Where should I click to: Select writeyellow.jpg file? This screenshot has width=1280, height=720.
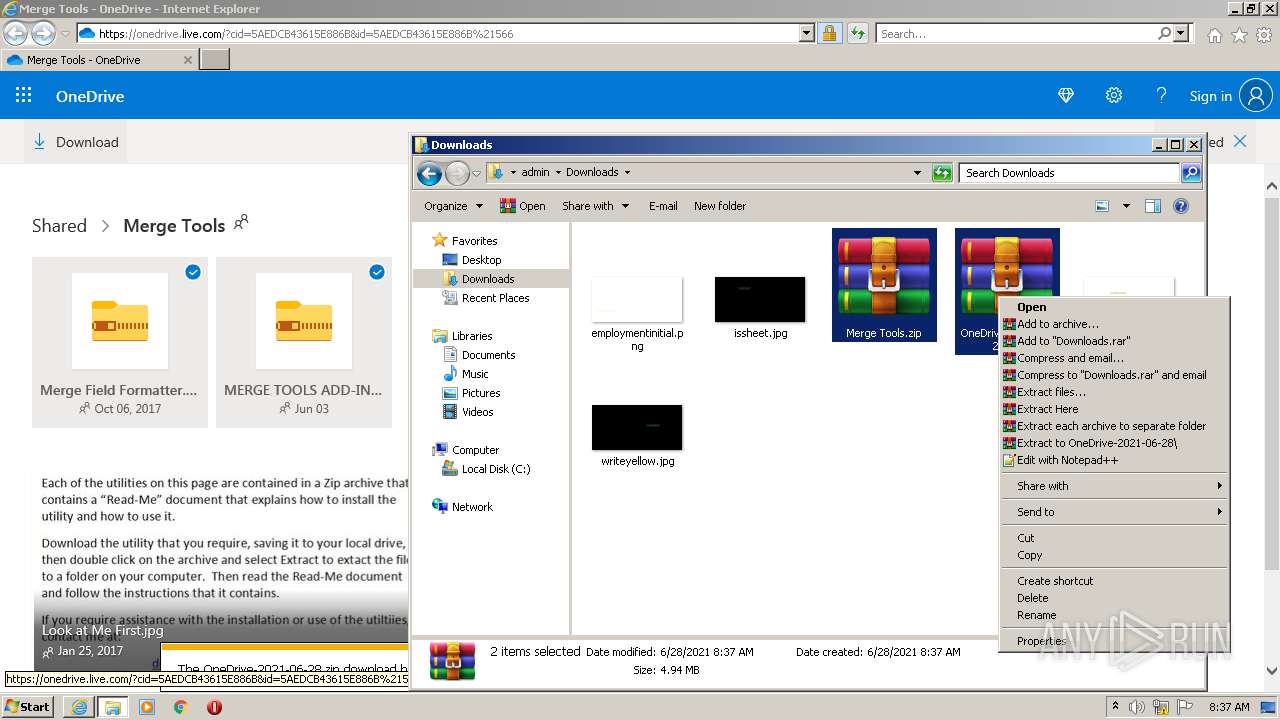[x=637, y=436]
